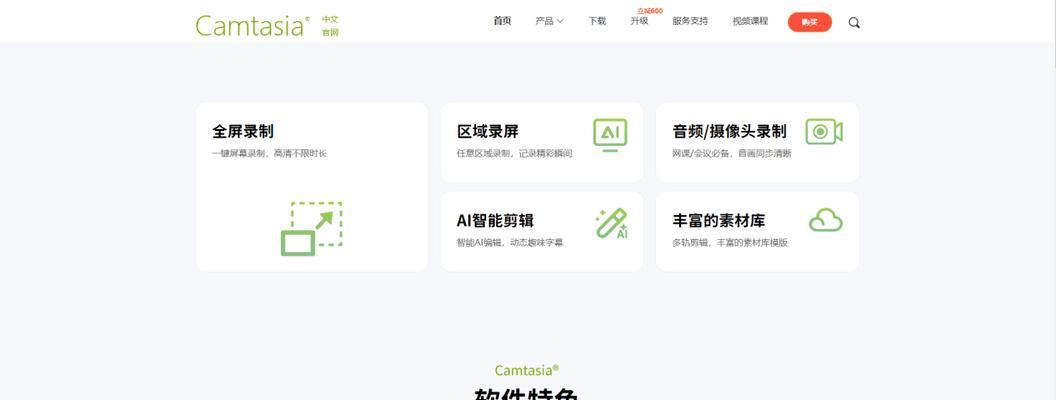
Task: Click the text 任意区域录制，记录精彩瞬间
Action: (x=515, y=154)
